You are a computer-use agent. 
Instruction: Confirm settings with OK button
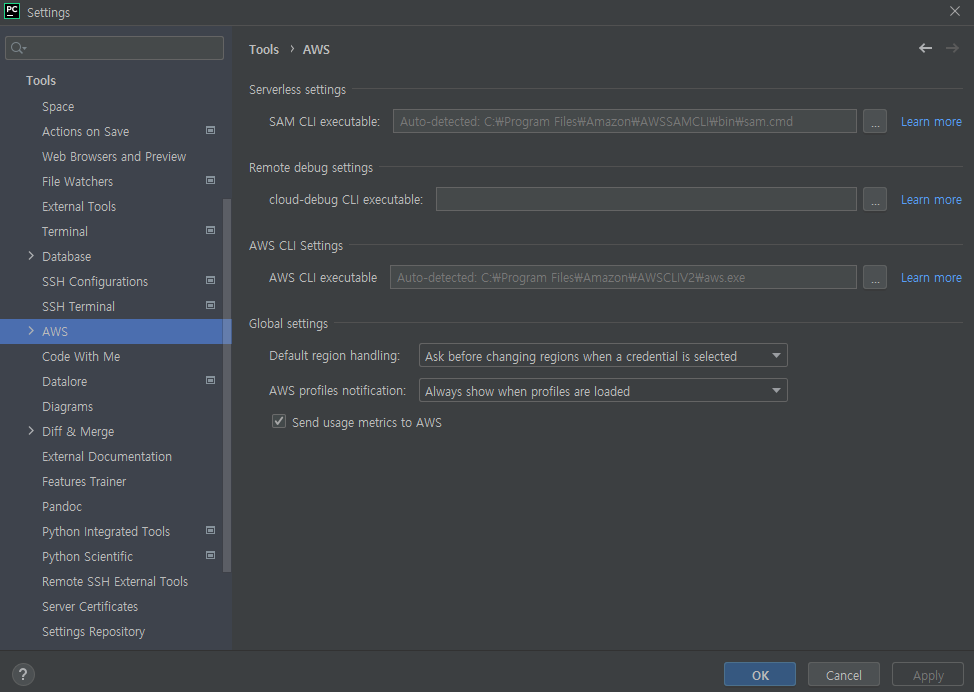(x=760, y=675)
